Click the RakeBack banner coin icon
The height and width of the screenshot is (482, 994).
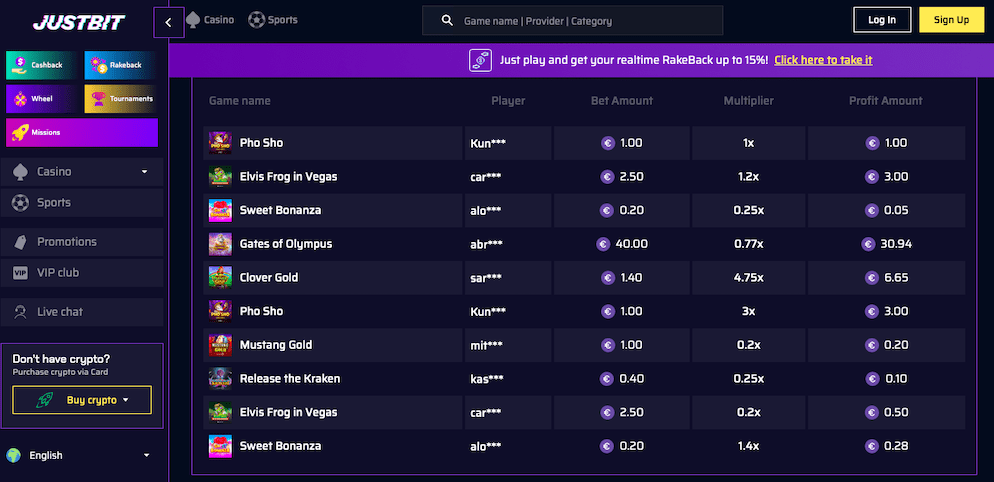click(480, 60)
